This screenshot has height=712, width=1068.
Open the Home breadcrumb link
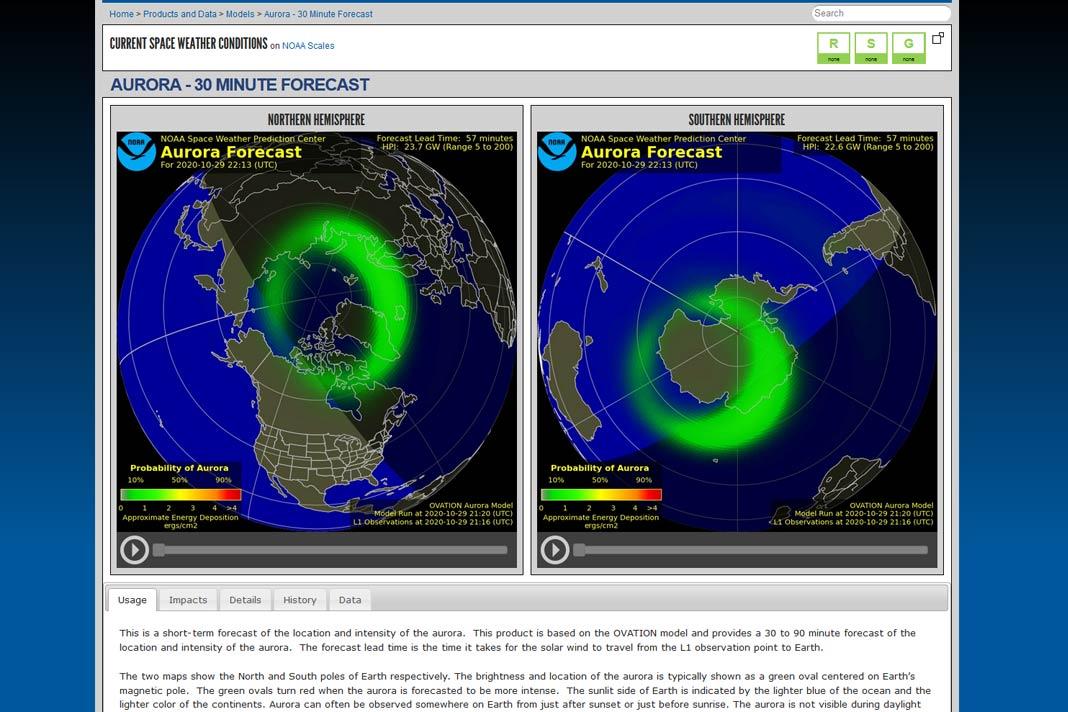tap(121, 14)
